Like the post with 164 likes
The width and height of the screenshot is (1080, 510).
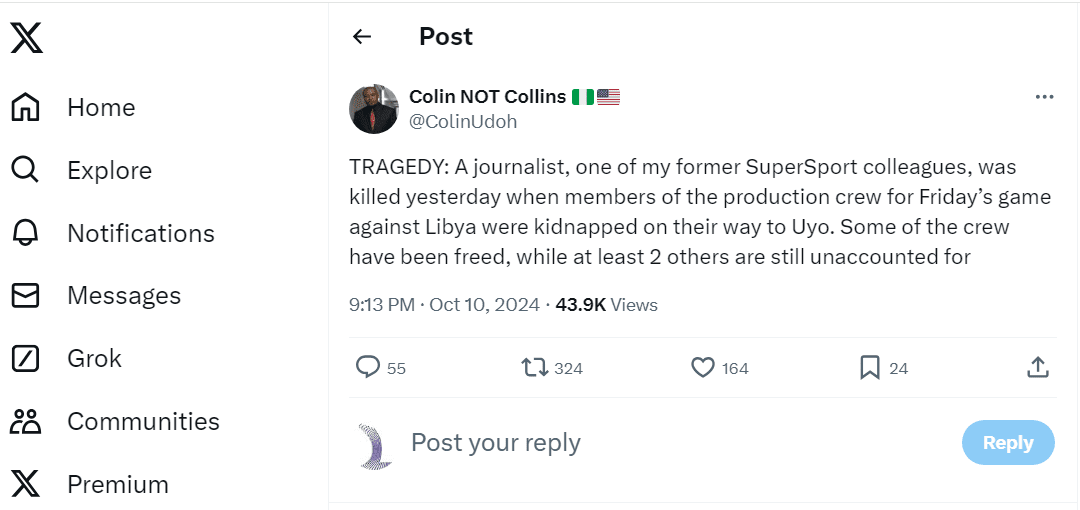click(x=703, y=367)
